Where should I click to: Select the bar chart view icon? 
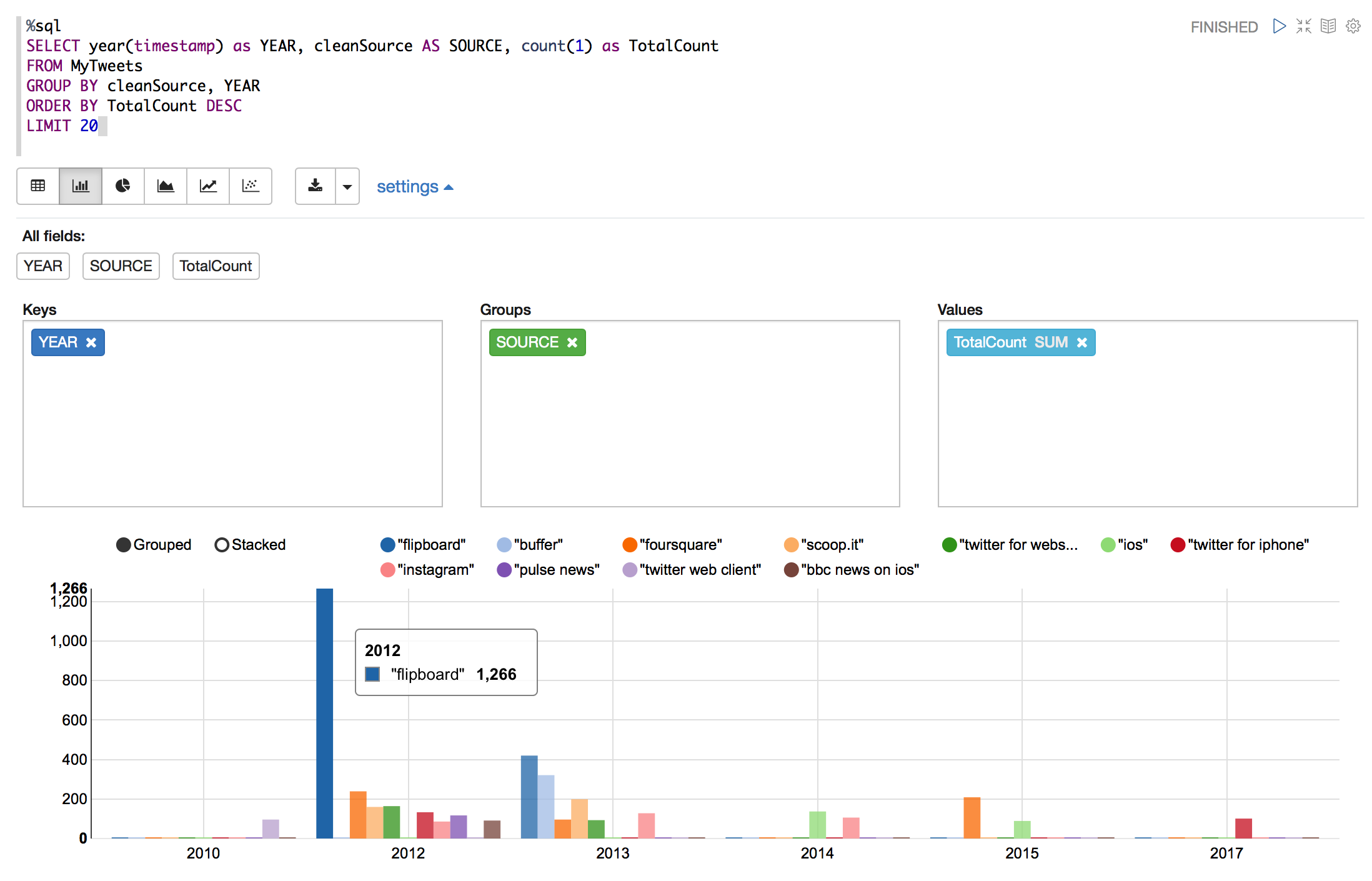(81, 186)
